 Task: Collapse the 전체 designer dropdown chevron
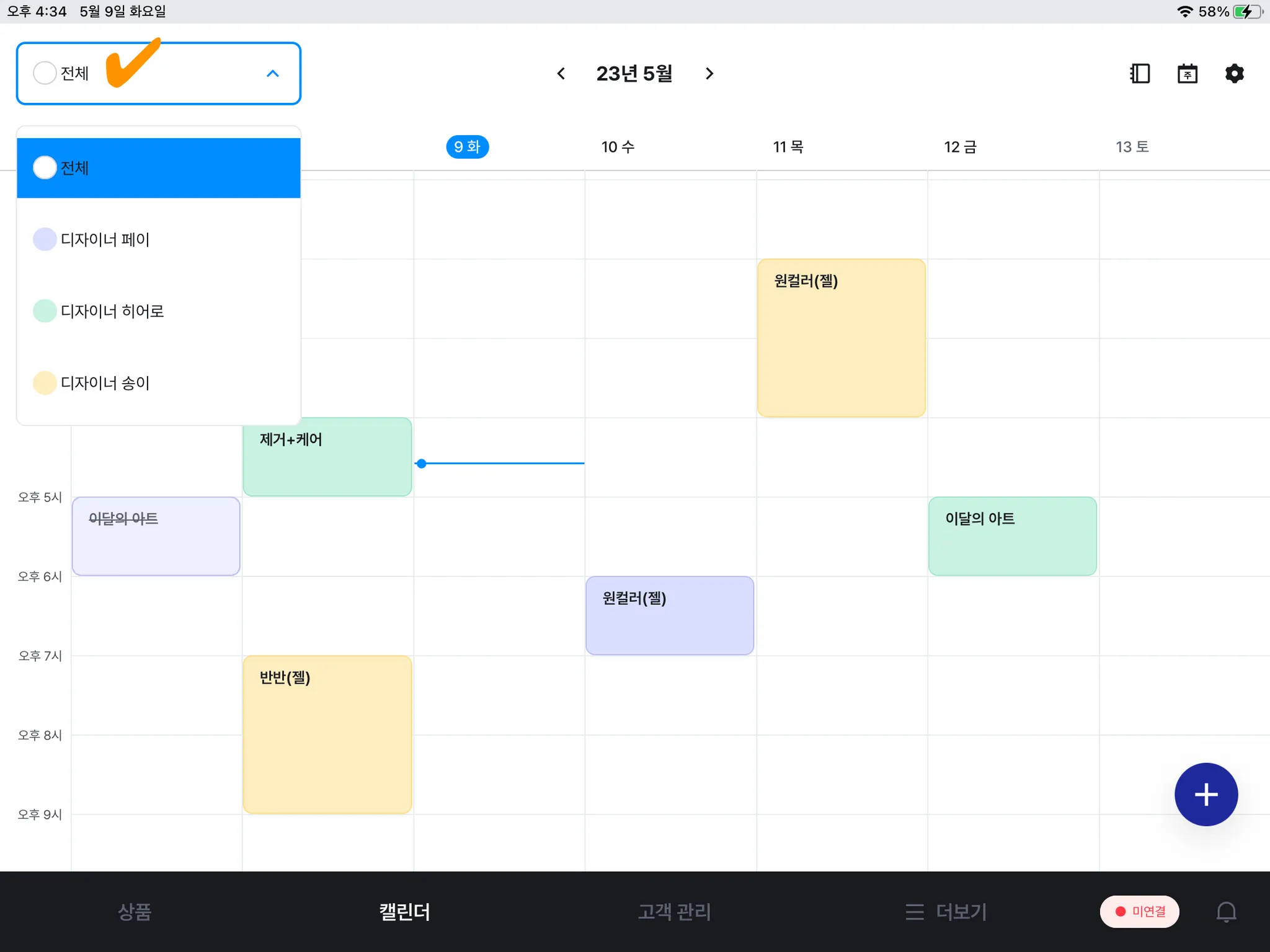[x=272, y=74]
